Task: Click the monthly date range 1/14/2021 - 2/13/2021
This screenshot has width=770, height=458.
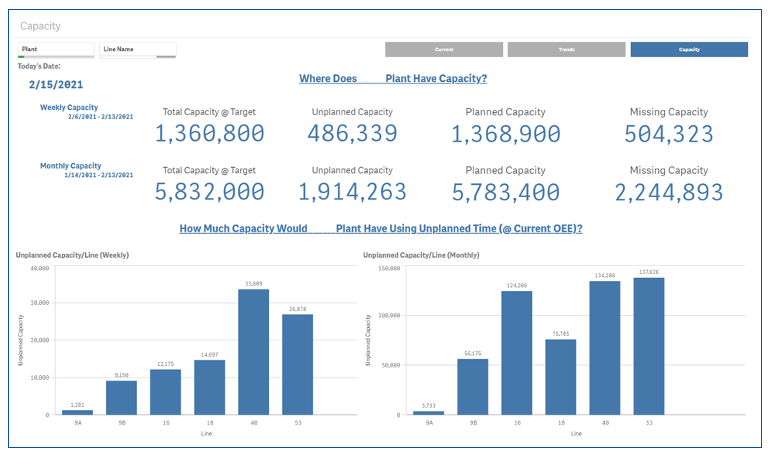Action: (x=99, y=175)
